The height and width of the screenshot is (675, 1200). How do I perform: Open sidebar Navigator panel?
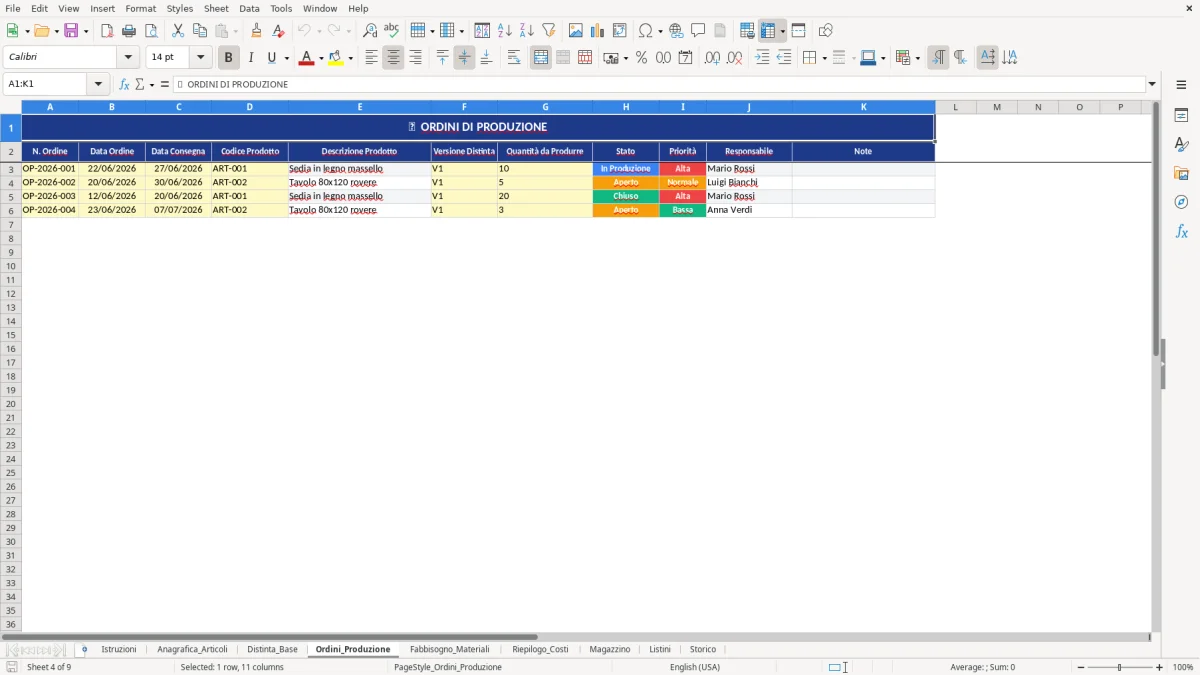click(1181, 202)
